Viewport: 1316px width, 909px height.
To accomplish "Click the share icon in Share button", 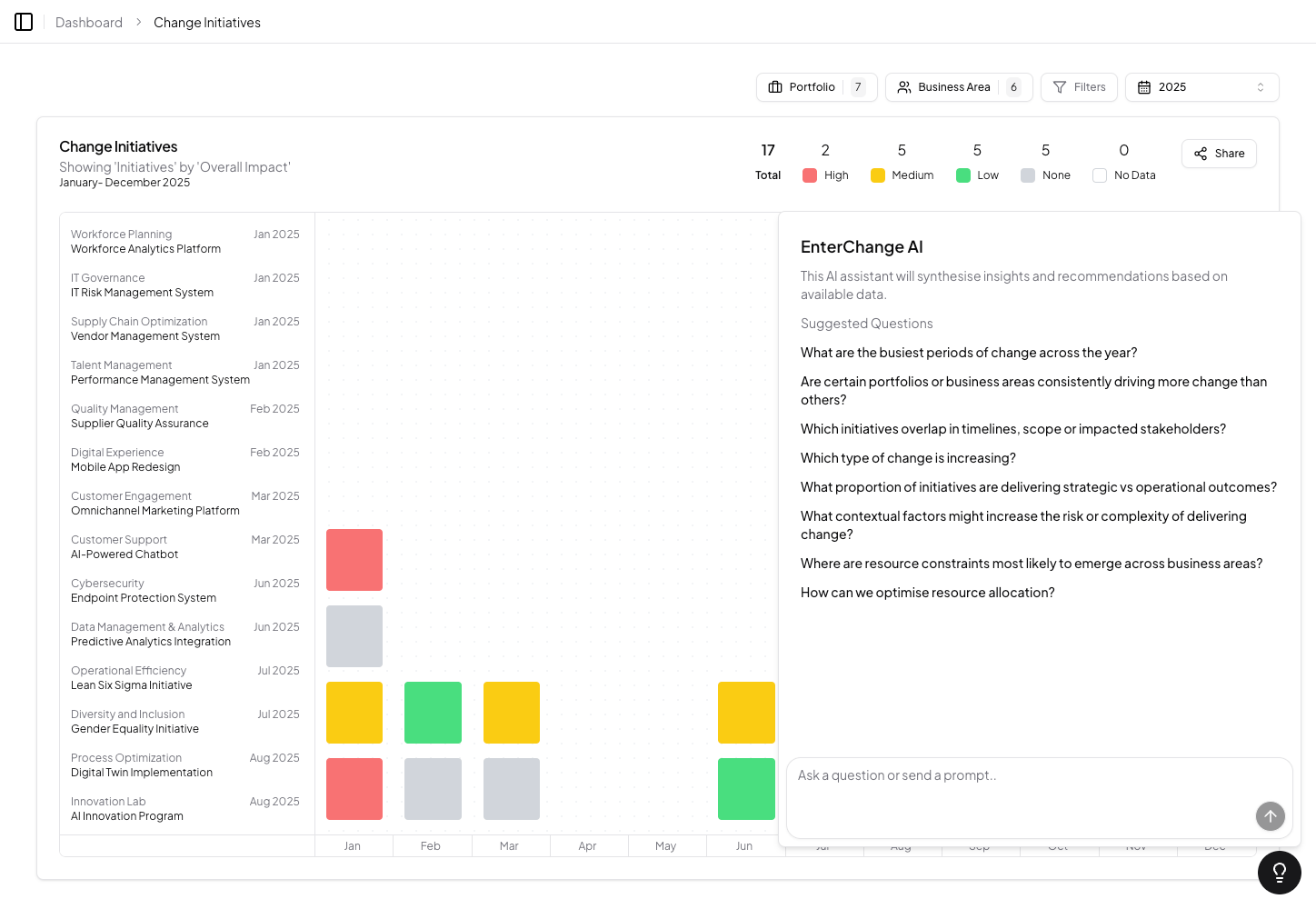I will point(1201,154).
